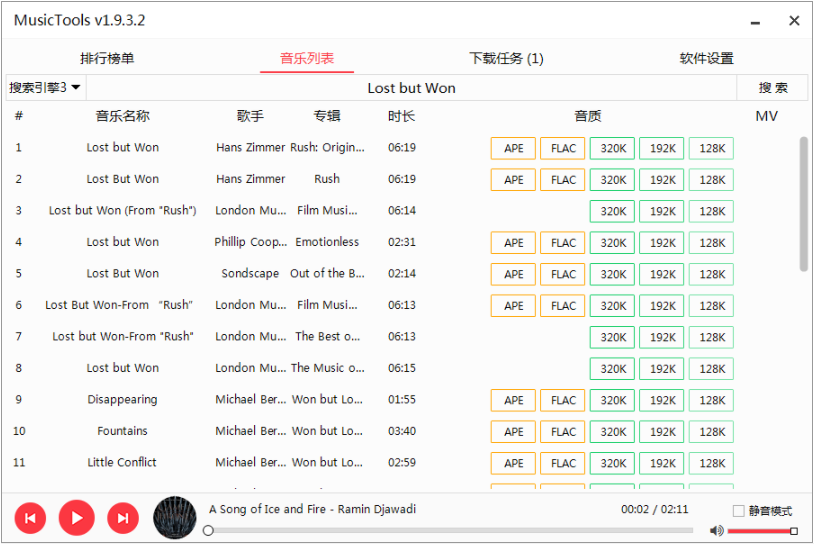The image size is (814, 544).
Task: Click the search box containing Lost but Won
Action: pyautogui.click(x=411, y=88)
